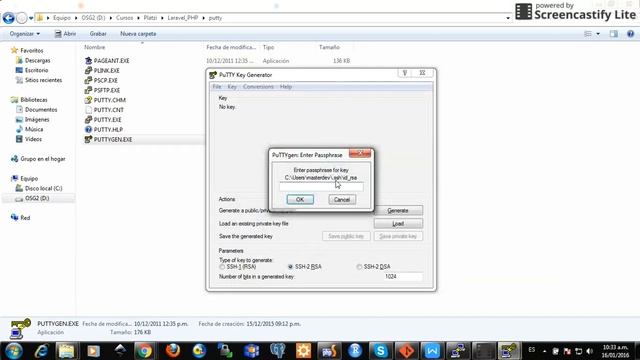Open Explorer help question mark icon
This screenshot has width=640, height=360.
pyautogui.click(x=630, y=34)
